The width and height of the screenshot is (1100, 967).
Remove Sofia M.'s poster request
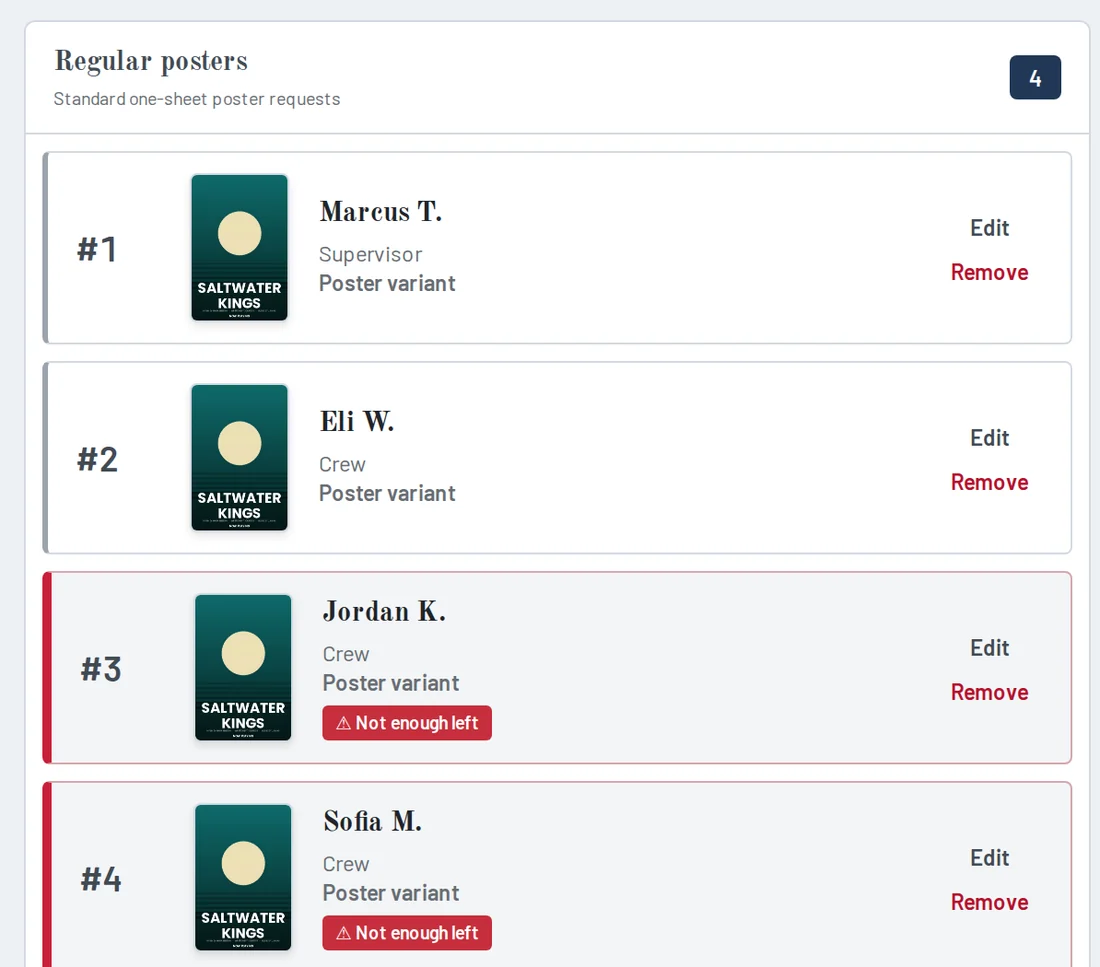tap(989, 902)
